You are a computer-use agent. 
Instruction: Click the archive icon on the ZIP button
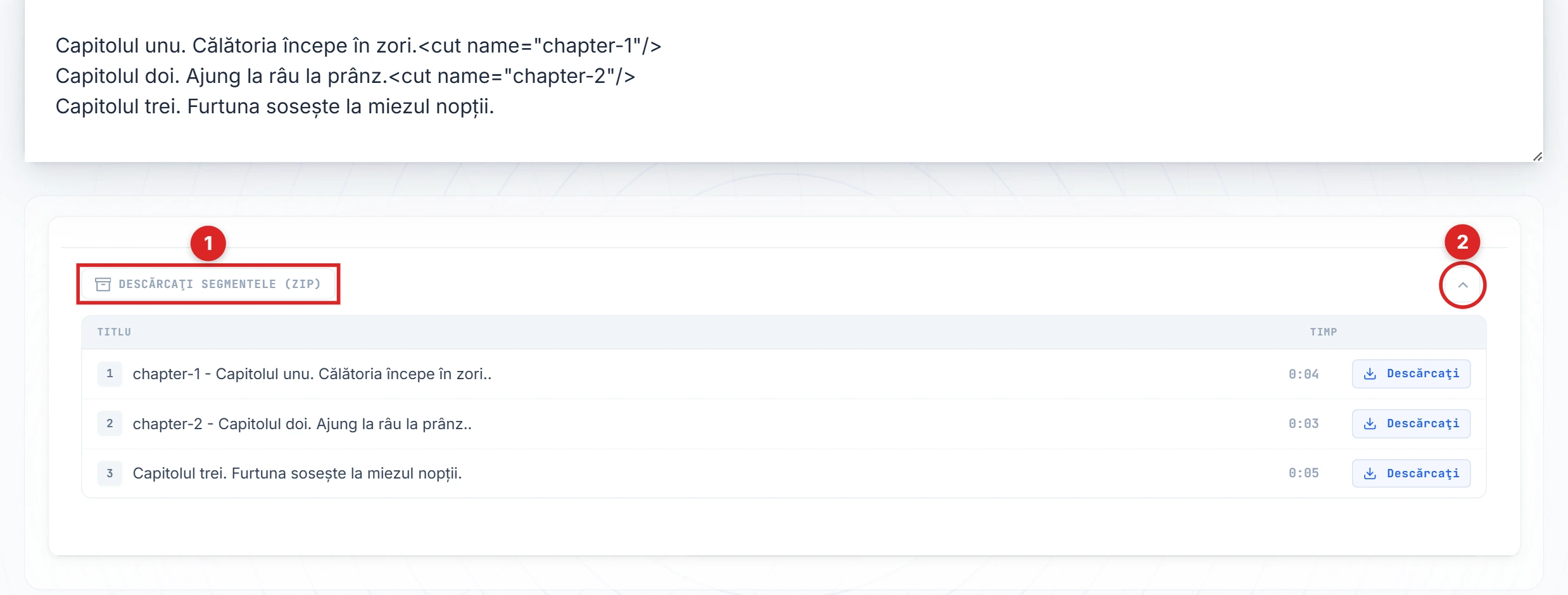click(x=103, y=284)
